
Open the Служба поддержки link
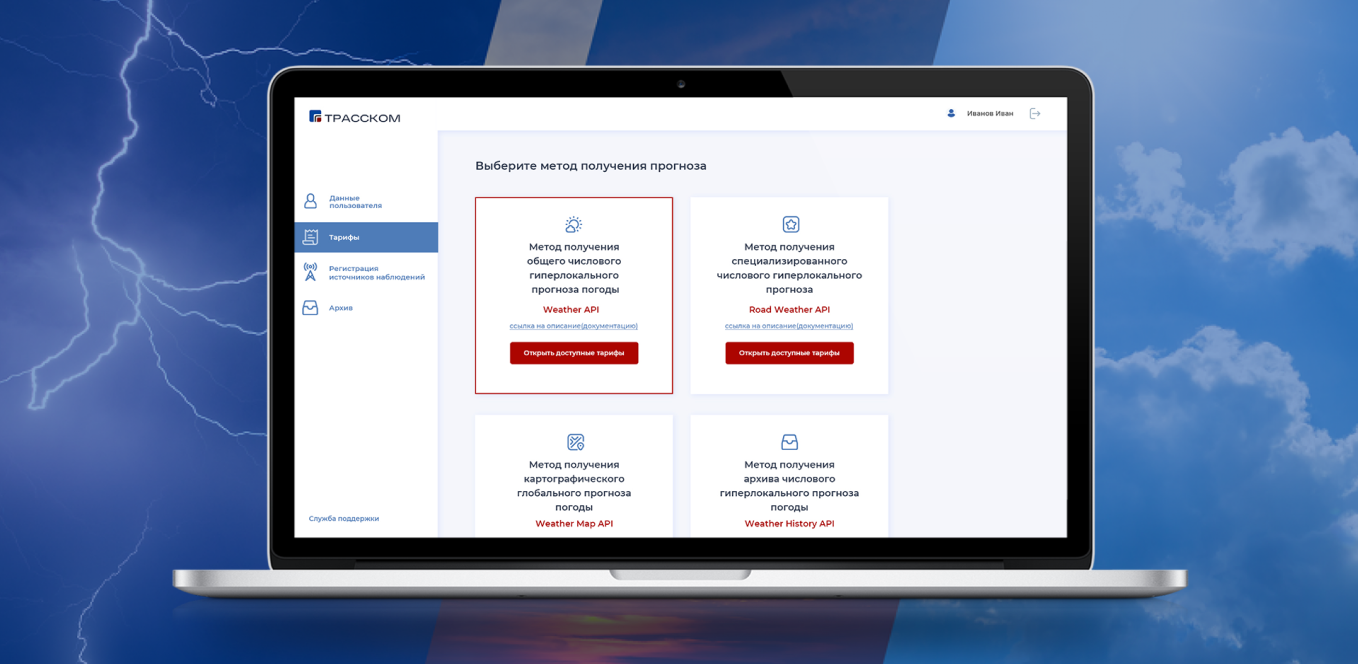point(344,519)
